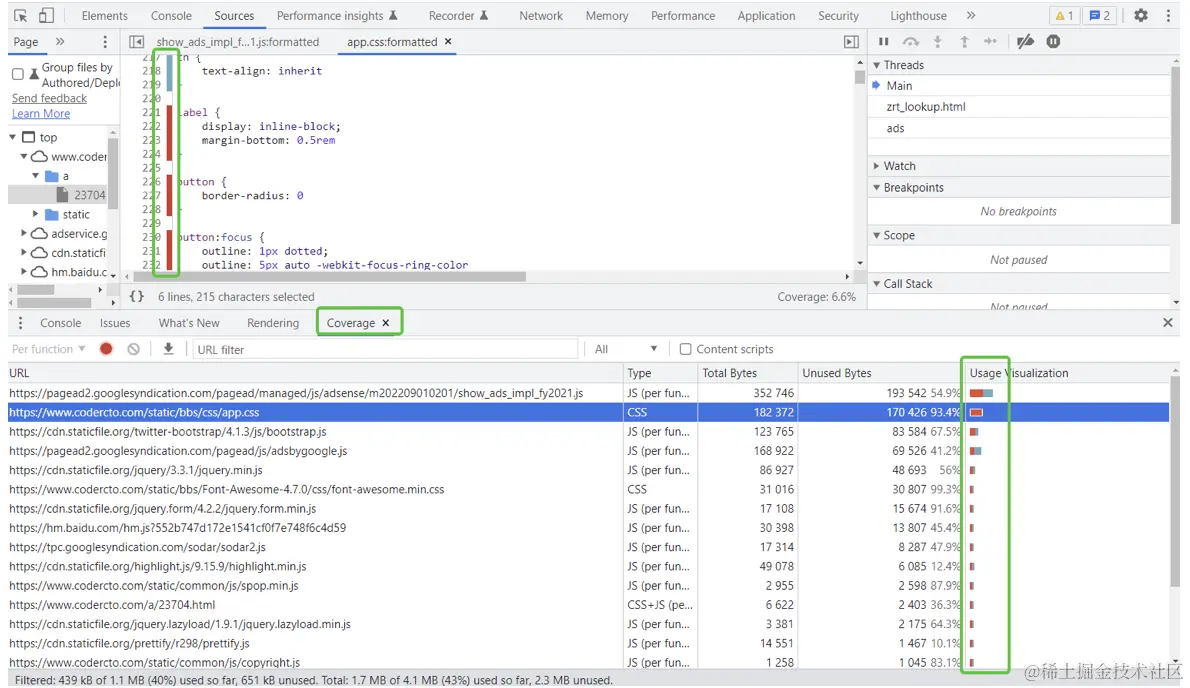The image size is (1190, 688).
Task: Deactivate breakpoints icon
Action: pos(1025,42)
